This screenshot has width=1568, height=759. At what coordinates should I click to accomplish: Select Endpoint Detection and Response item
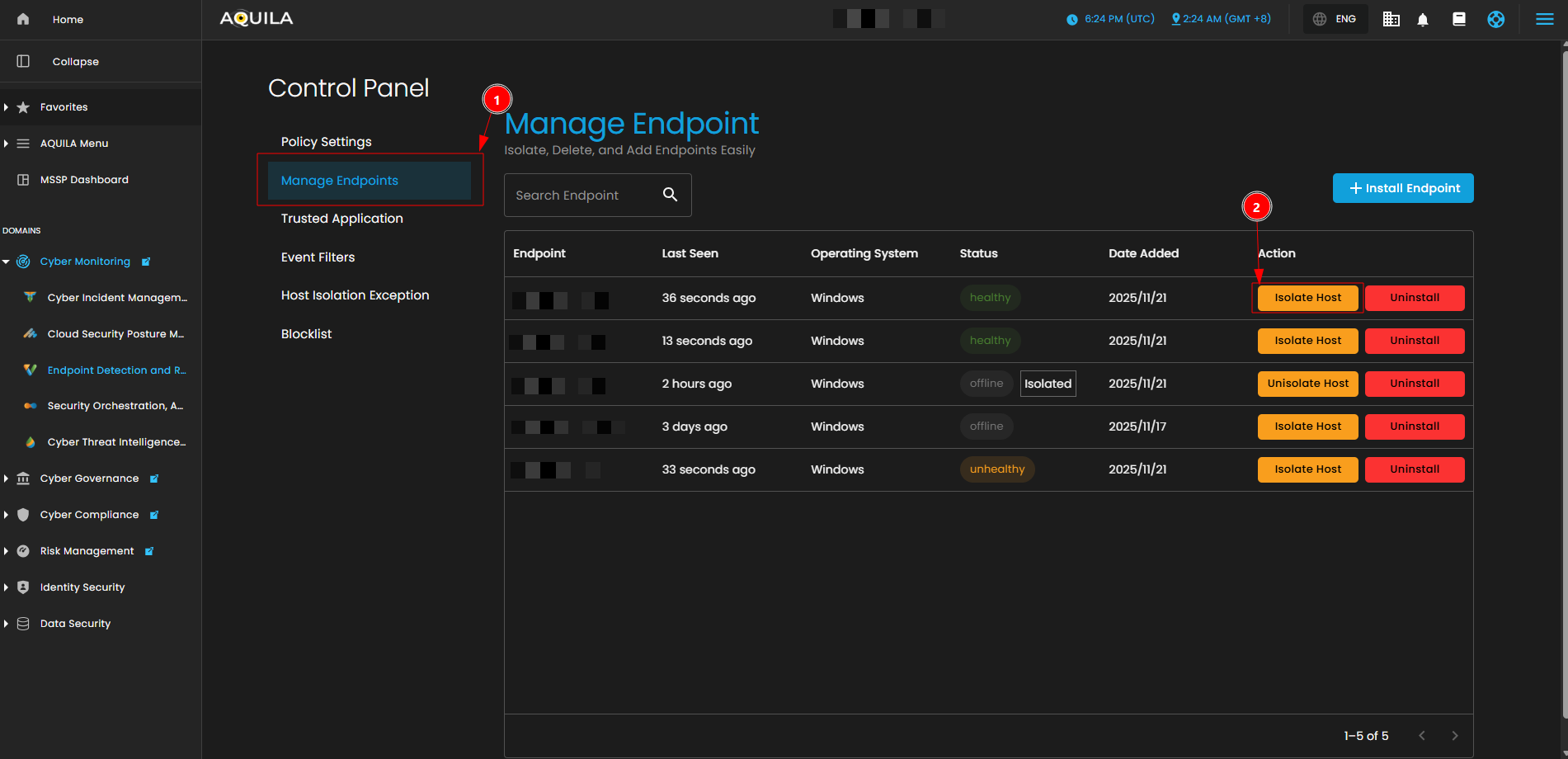tap(116, 370)
